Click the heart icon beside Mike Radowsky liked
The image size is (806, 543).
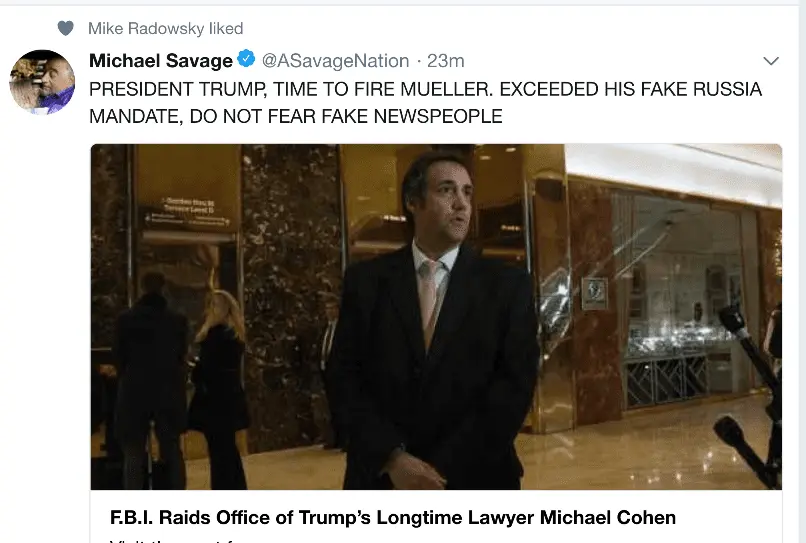[66, 28]
